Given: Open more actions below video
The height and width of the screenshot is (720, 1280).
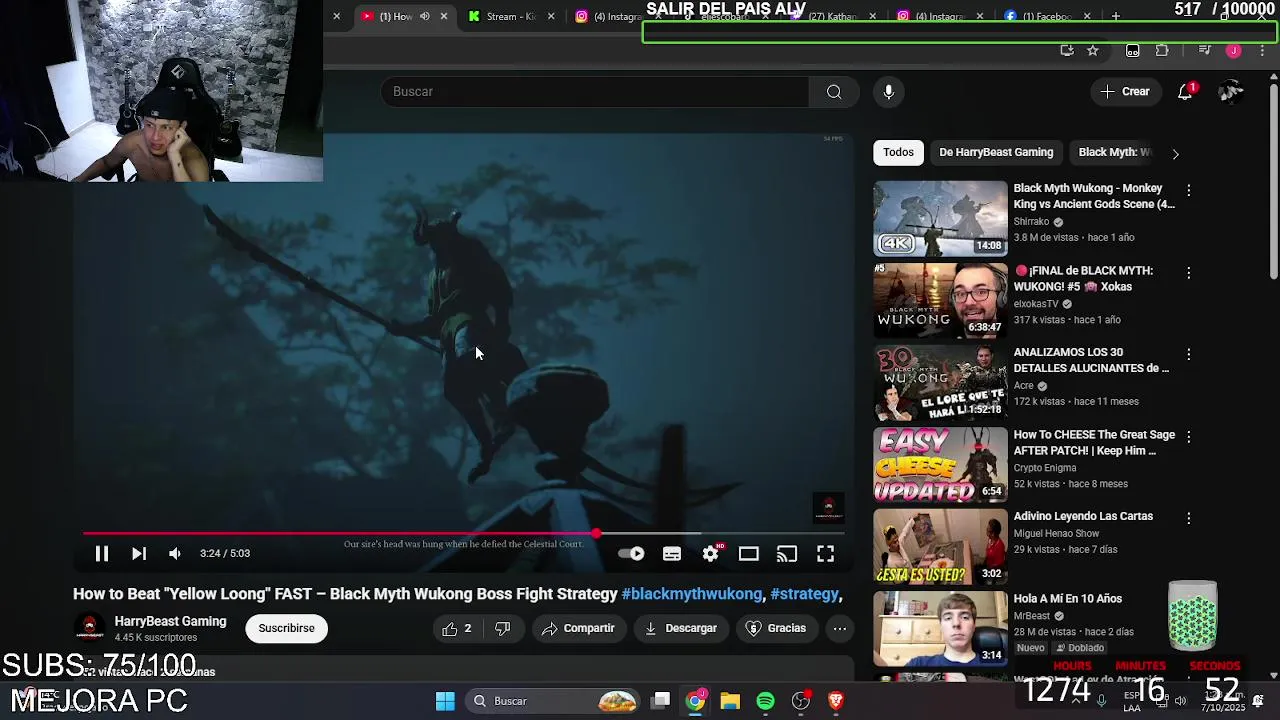Looking at the screenshot, I should point(840,628).
